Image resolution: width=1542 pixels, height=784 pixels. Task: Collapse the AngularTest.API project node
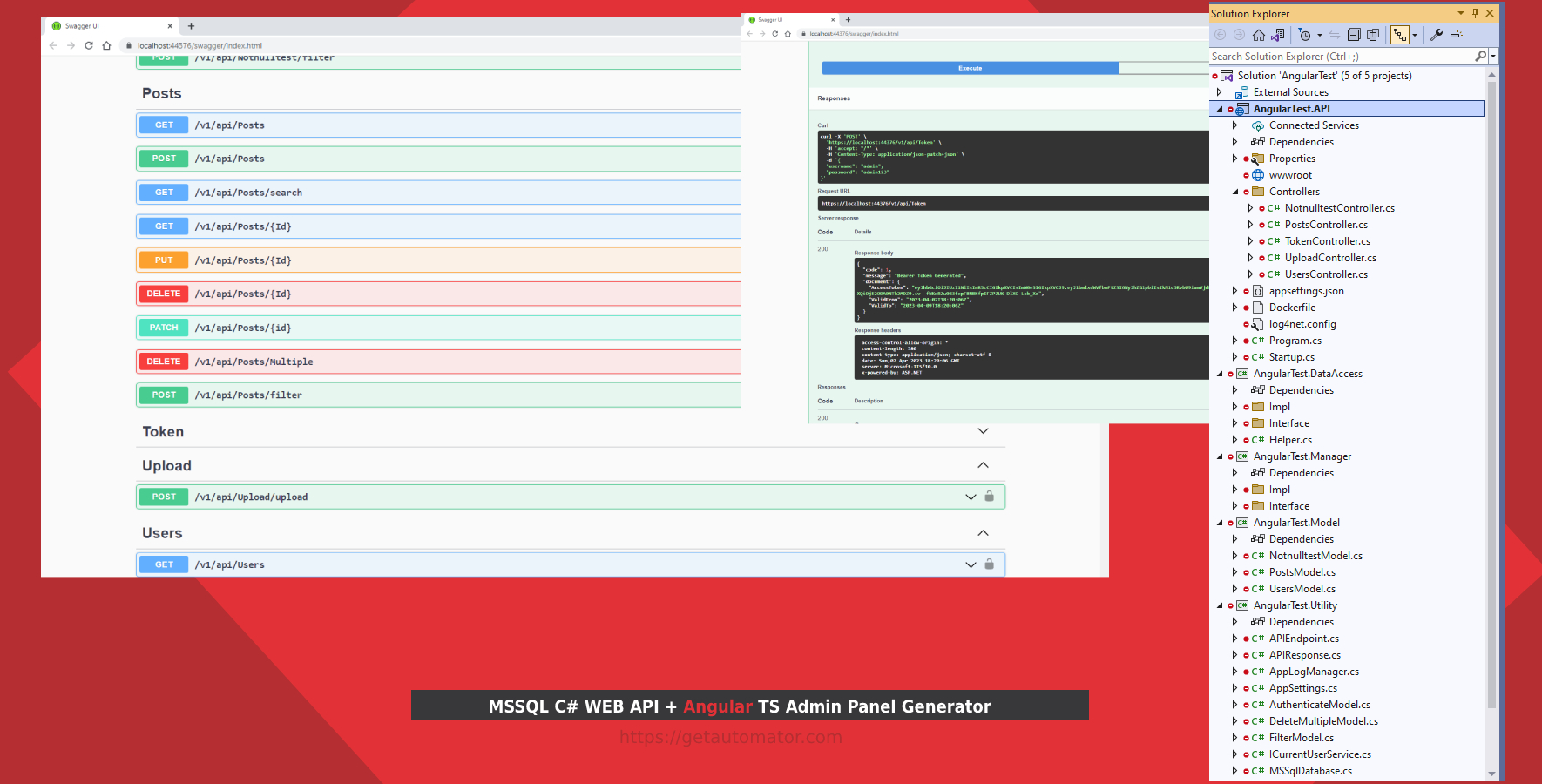point(1220,109)
